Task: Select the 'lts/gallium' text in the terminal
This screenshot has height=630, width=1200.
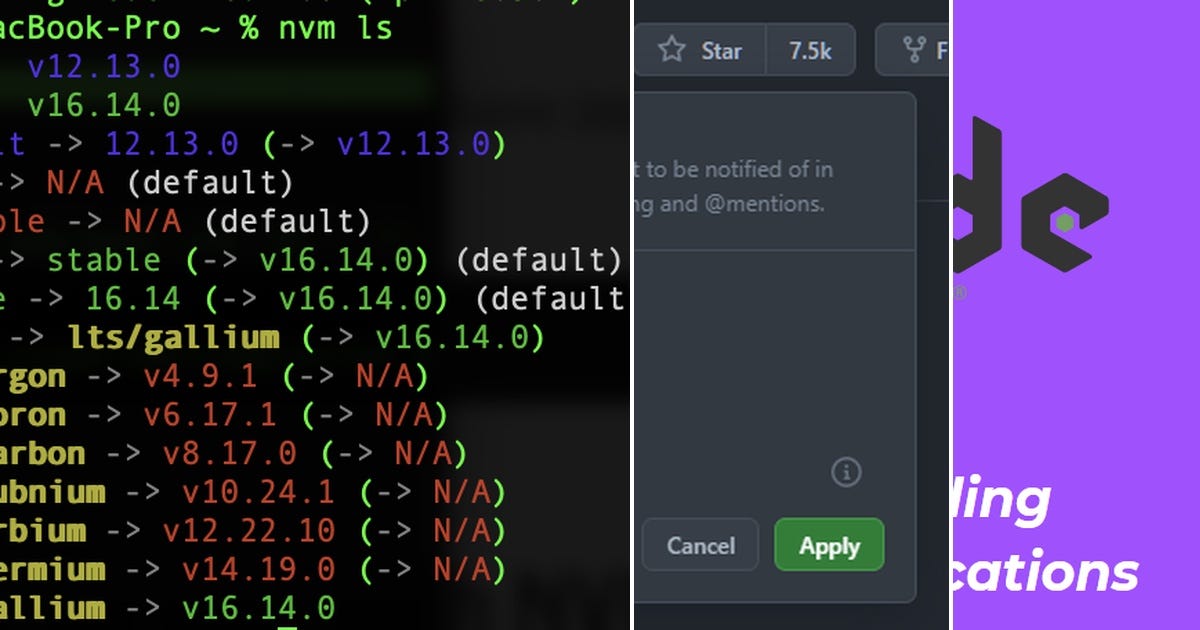Action: tap(173, 337)
